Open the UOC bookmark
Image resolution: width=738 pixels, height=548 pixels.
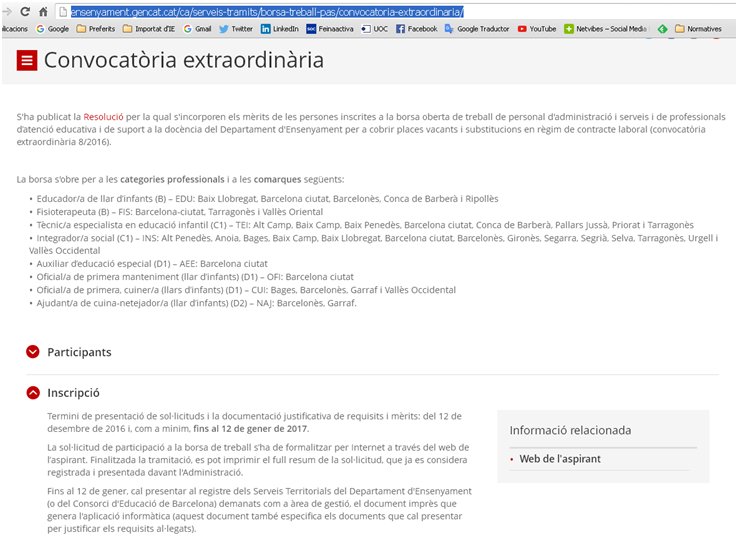[x=375, y=29]
